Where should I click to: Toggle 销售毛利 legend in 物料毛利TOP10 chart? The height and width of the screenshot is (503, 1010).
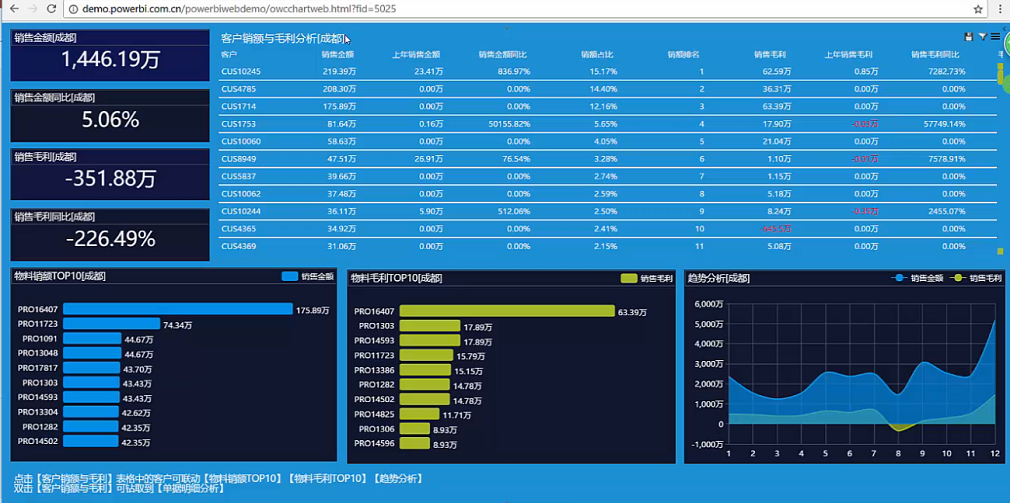click(x=646, y=278)
